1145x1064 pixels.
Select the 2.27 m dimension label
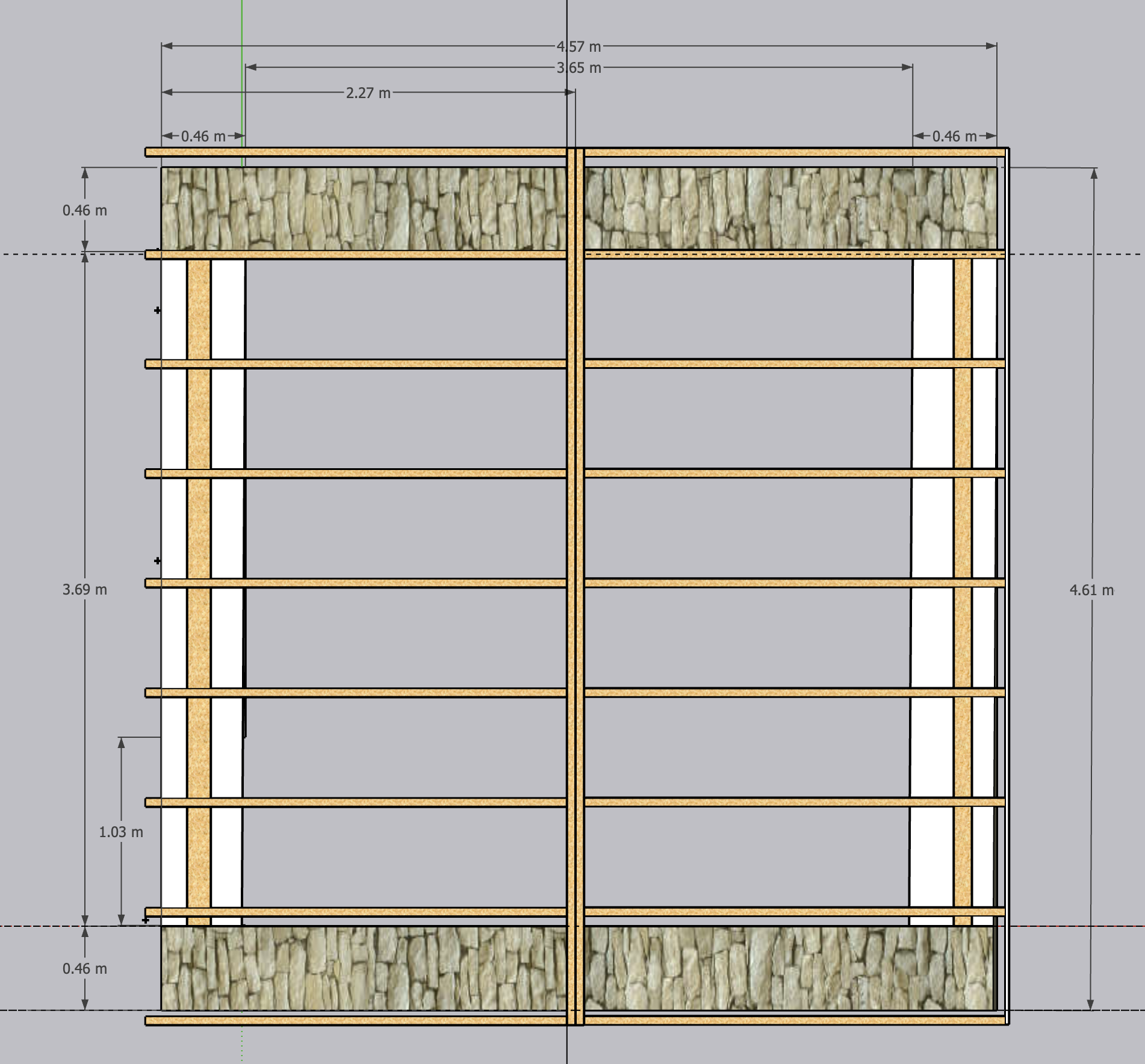point(368,93)
